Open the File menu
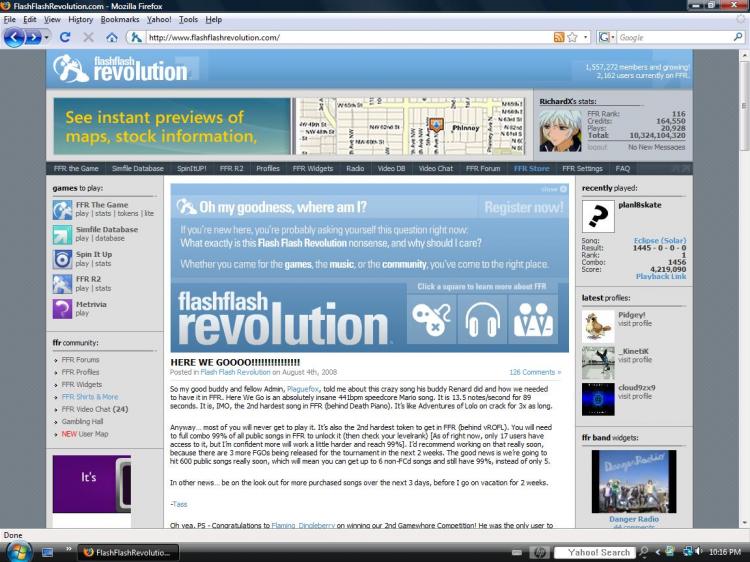This screenshot has width=750, height=562. (10, 20)
